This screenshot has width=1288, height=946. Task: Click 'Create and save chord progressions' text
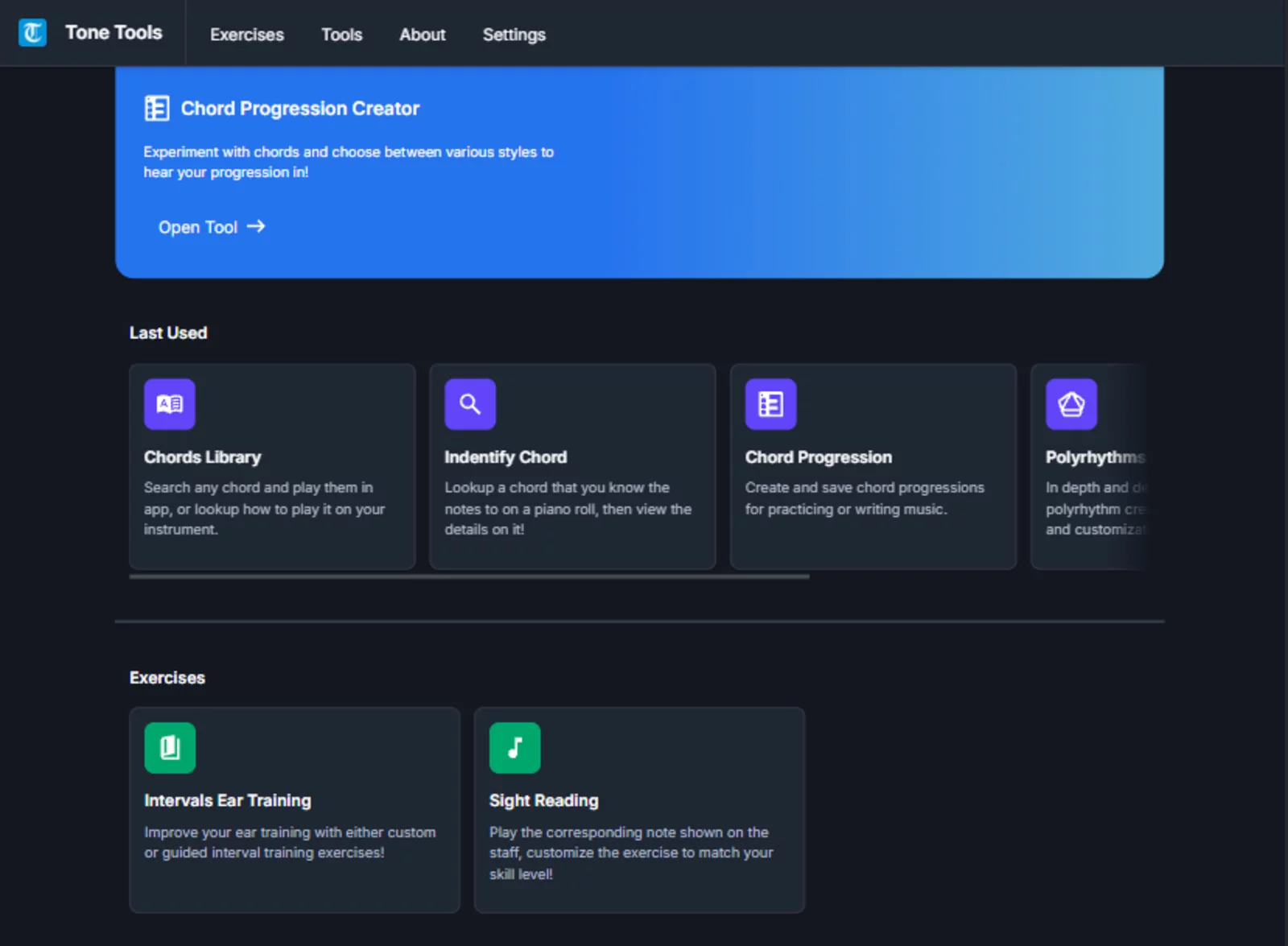[x=865, y=498]
